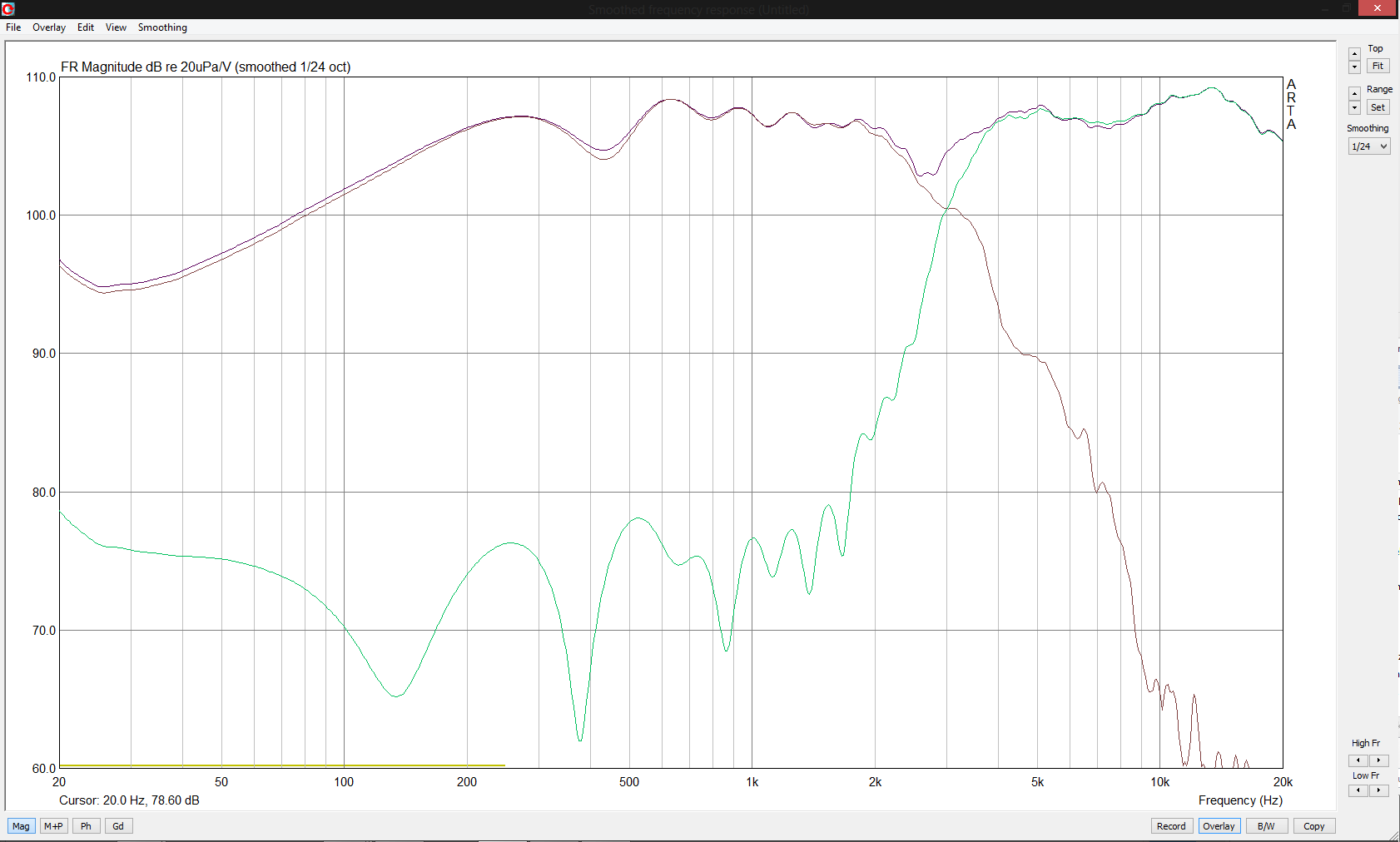
Task: Increase Range with the up arrow
Action: click(x=1354, y=94)
